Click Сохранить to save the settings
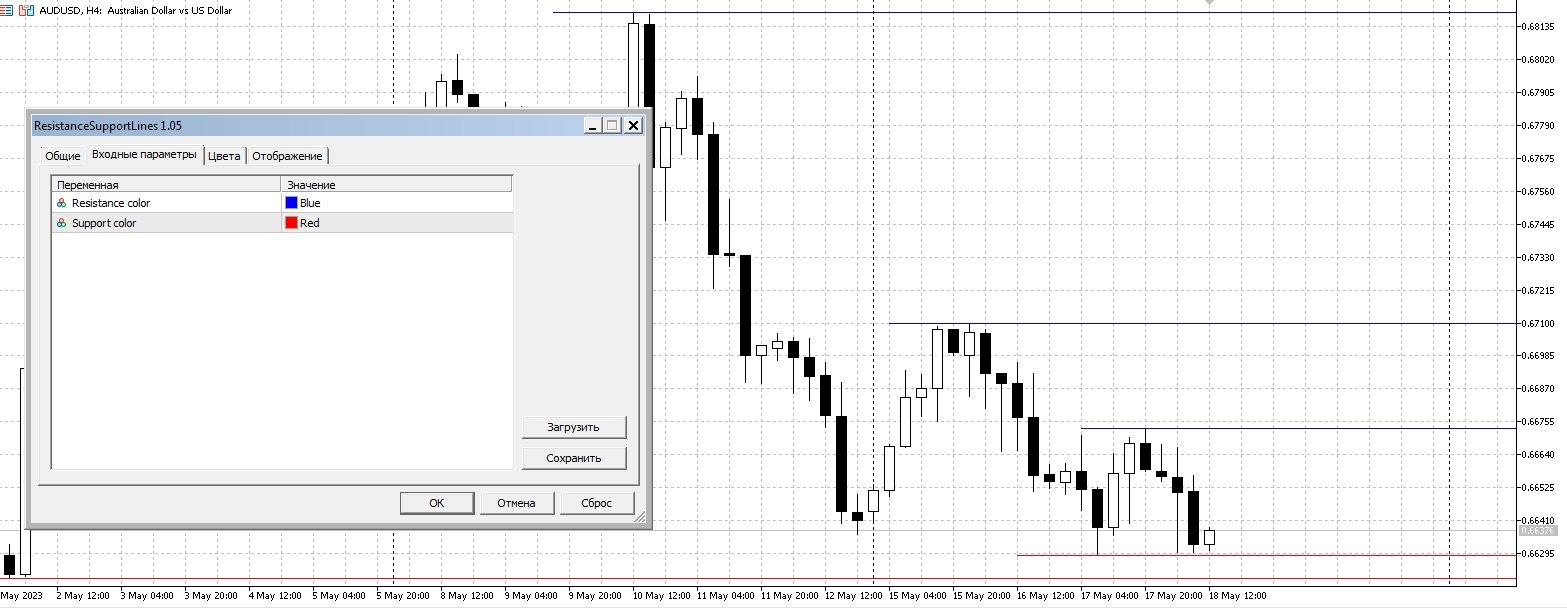The image size is (1567, 608). tap(574, 458)
